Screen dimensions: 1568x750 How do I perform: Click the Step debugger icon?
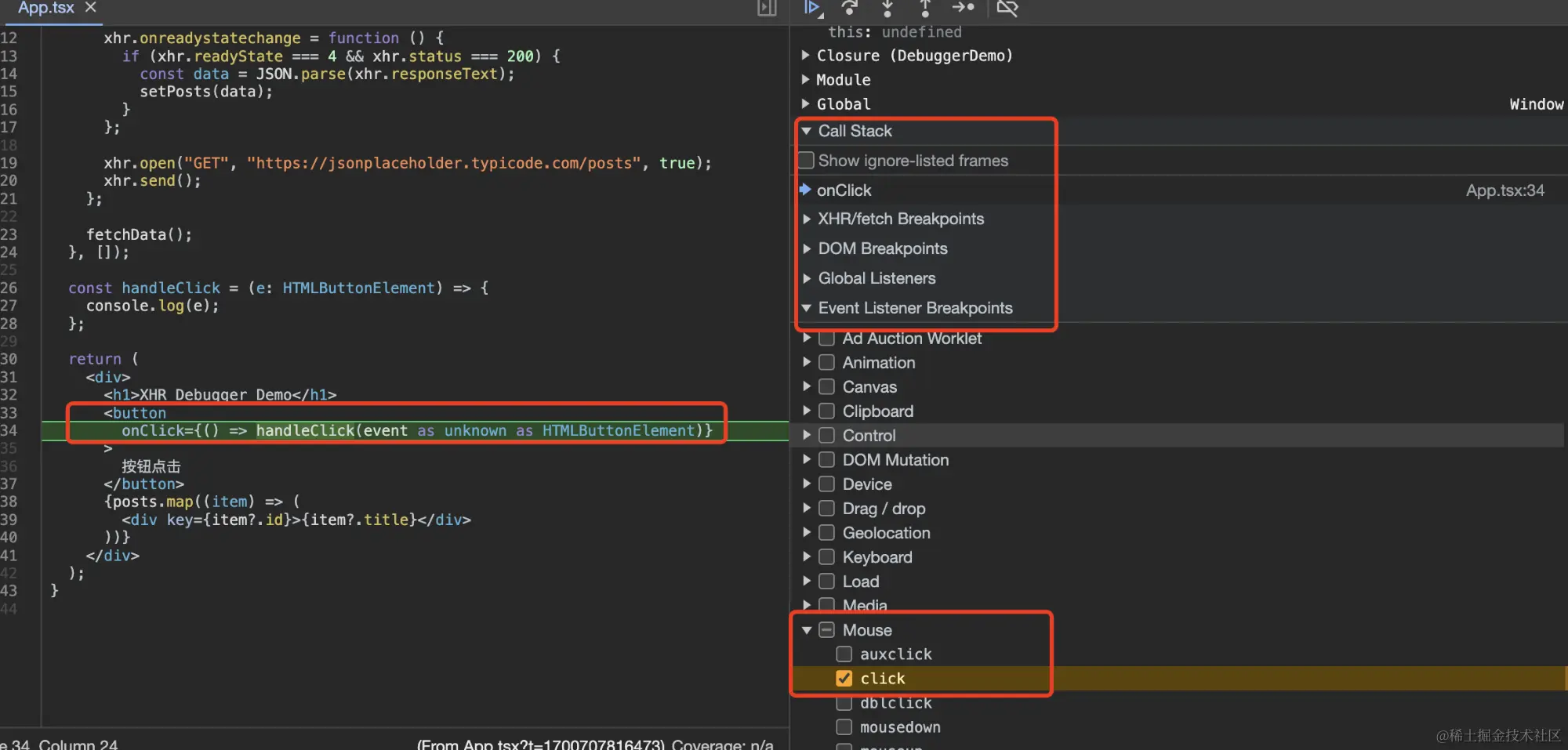(963, 8)
